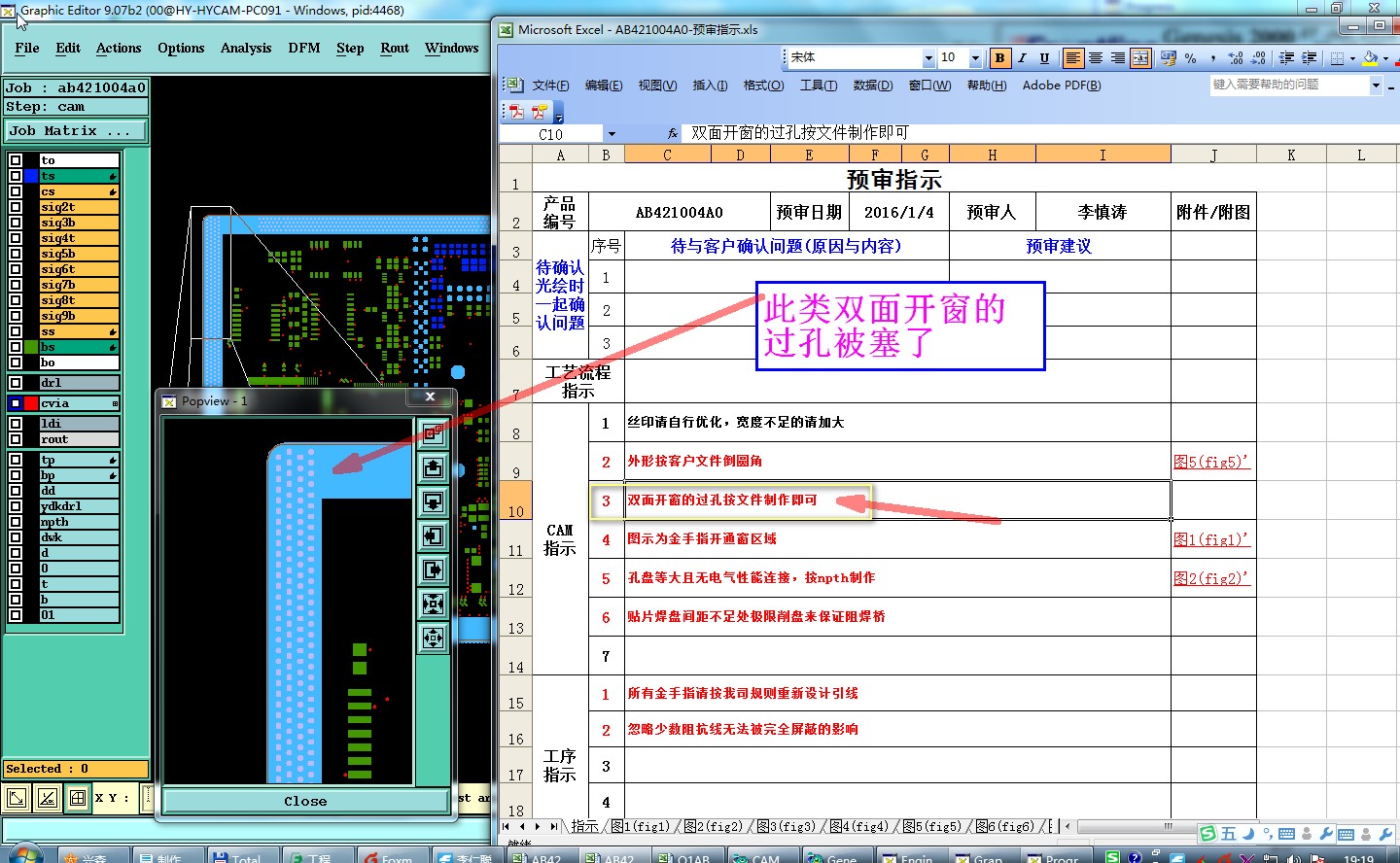Open font name dropdown arrow
This screenshot has width=1400, height=863.
pos(928,58)
